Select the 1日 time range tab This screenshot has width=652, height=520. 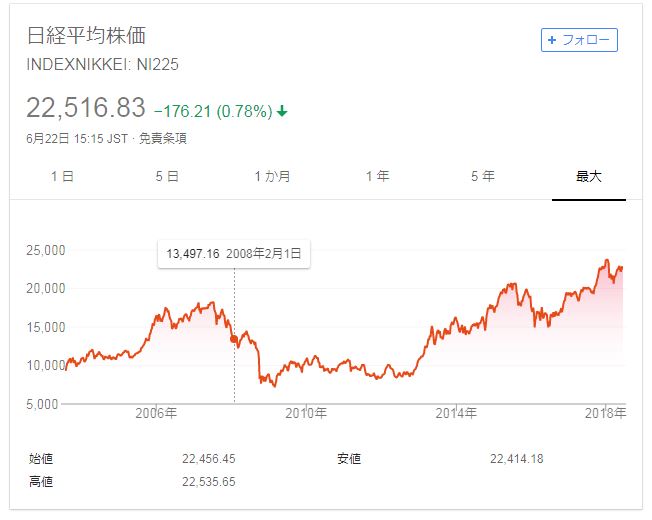tap(62, 176)
